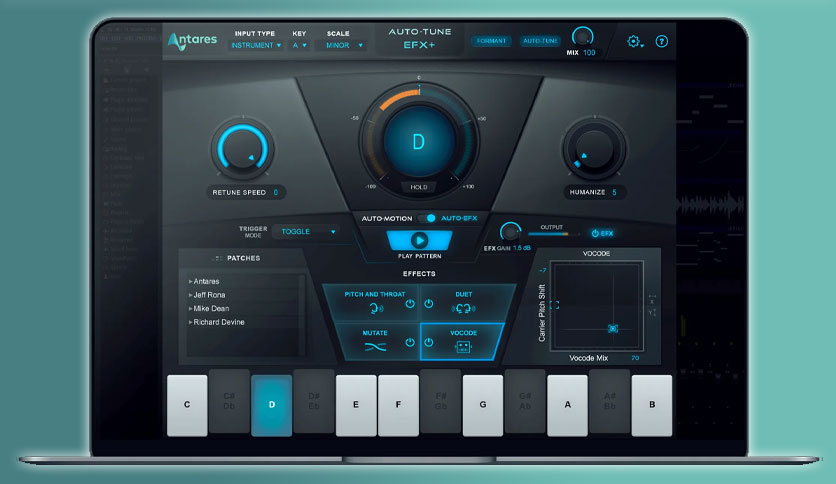Viewport: 836px width, 484px height.
Task: Click the A#/Bb black key
Action: [x=610, y=401]
